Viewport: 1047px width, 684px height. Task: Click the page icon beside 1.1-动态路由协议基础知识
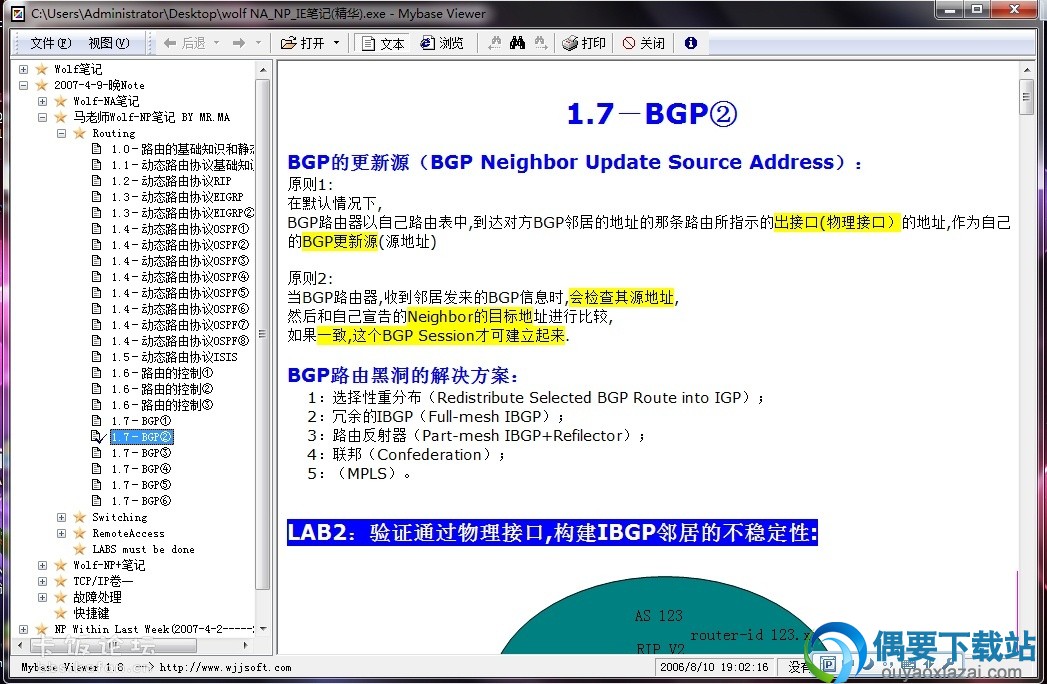coord(97,166)
